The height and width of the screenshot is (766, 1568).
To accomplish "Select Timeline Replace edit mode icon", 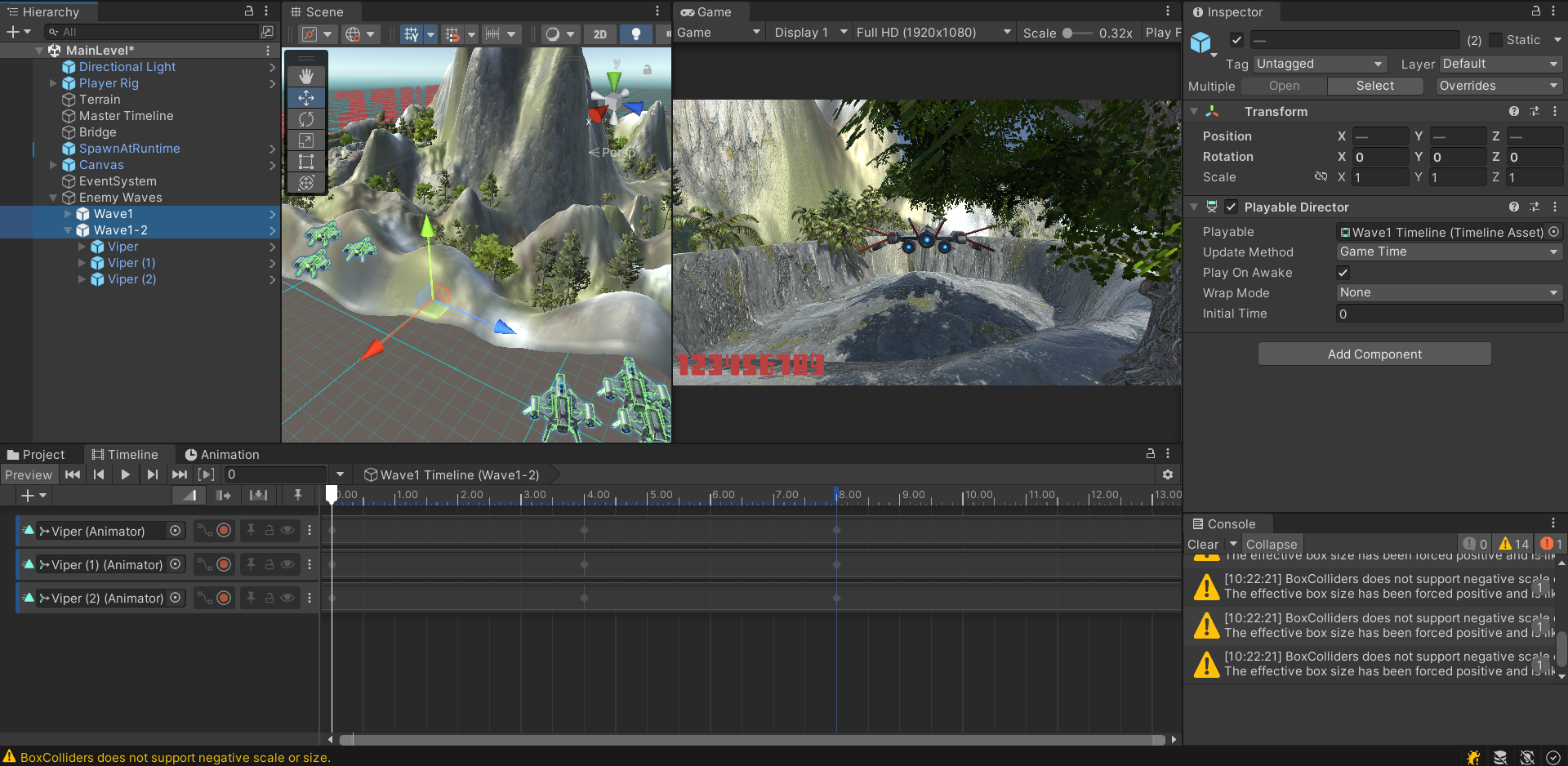I will 258,496.
